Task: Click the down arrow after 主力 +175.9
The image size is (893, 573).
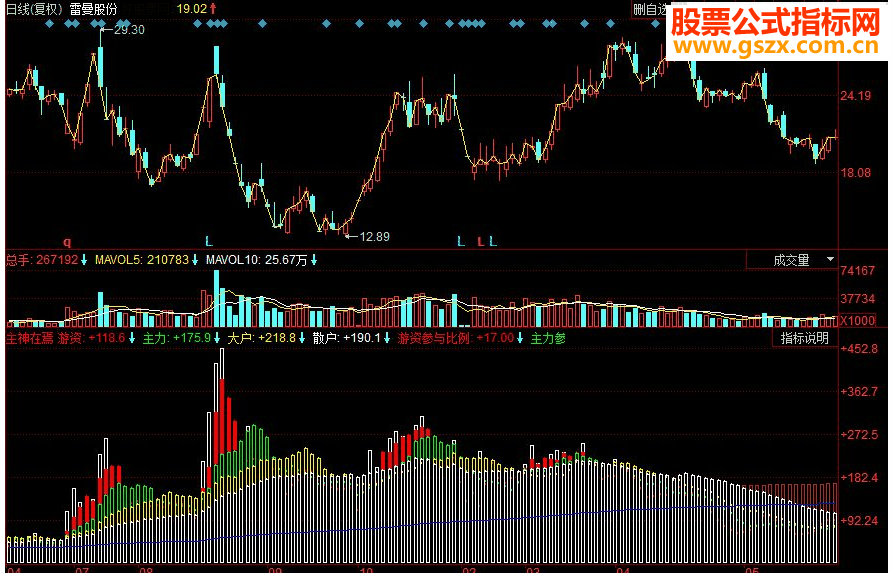Action: click(217, 338)
